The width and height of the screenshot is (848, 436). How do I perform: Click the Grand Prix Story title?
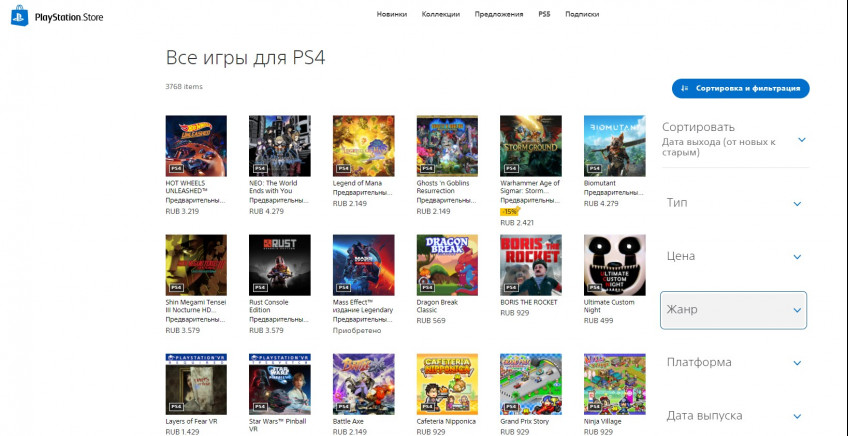click(x=525, y=421)
